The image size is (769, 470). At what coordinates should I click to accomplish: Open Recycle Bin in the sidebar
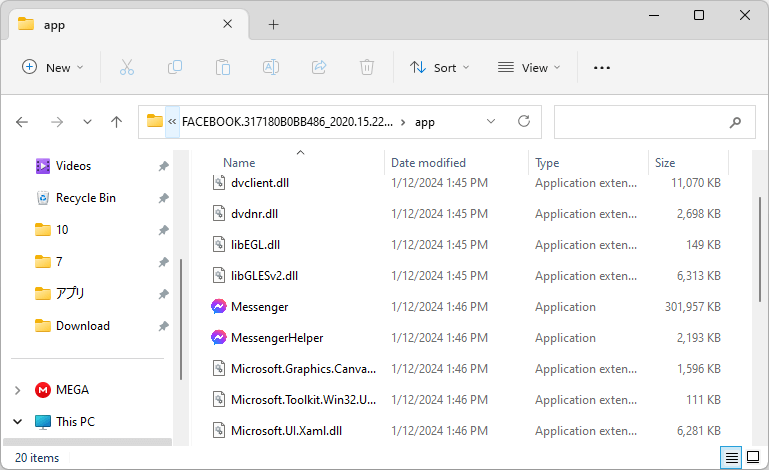click(86, 198)
